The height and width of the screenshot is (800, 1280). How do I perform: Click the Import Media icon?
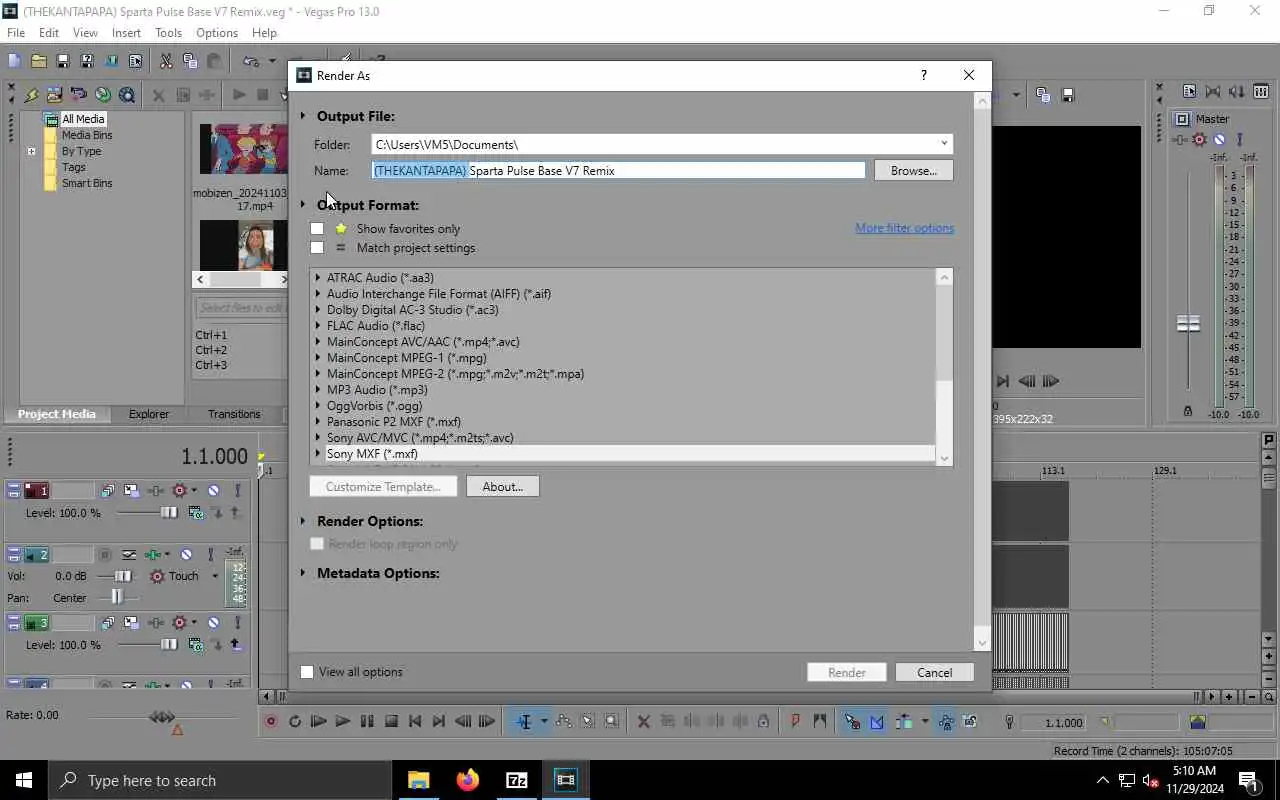(55, 95)
